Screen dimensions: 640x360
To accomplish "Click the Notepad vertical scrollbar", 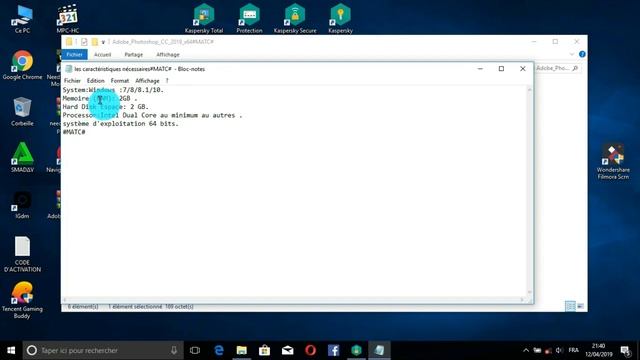I will (x=530, y=191).
